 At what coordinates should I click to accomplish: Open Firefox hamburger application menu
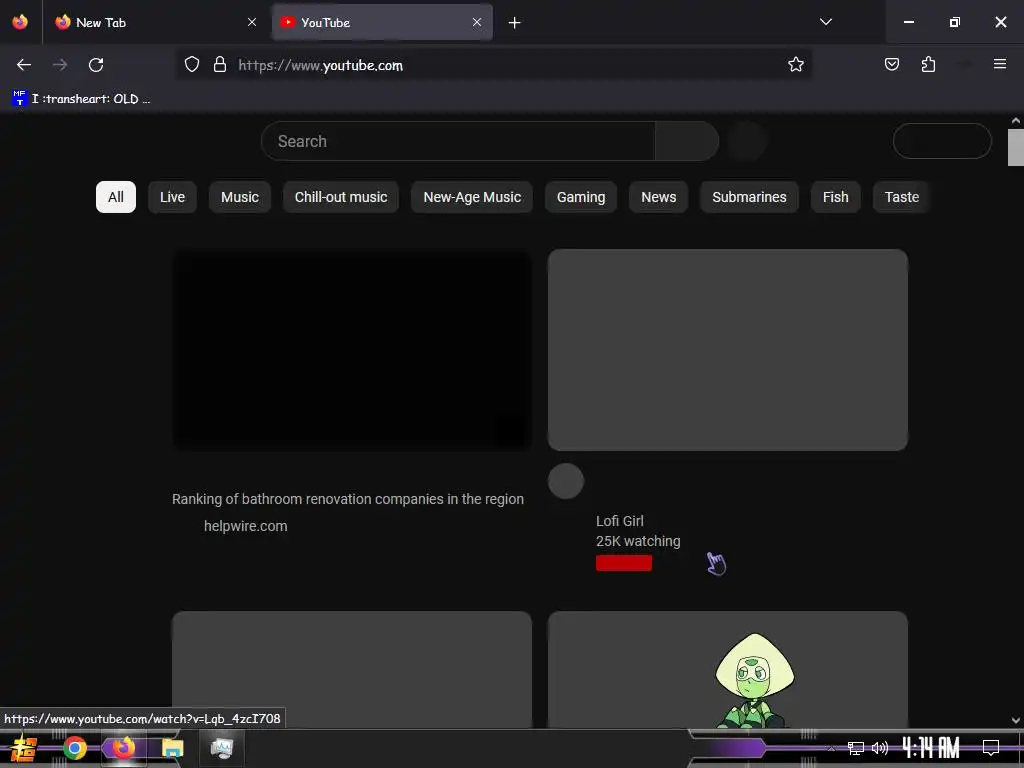coord(999,64)
